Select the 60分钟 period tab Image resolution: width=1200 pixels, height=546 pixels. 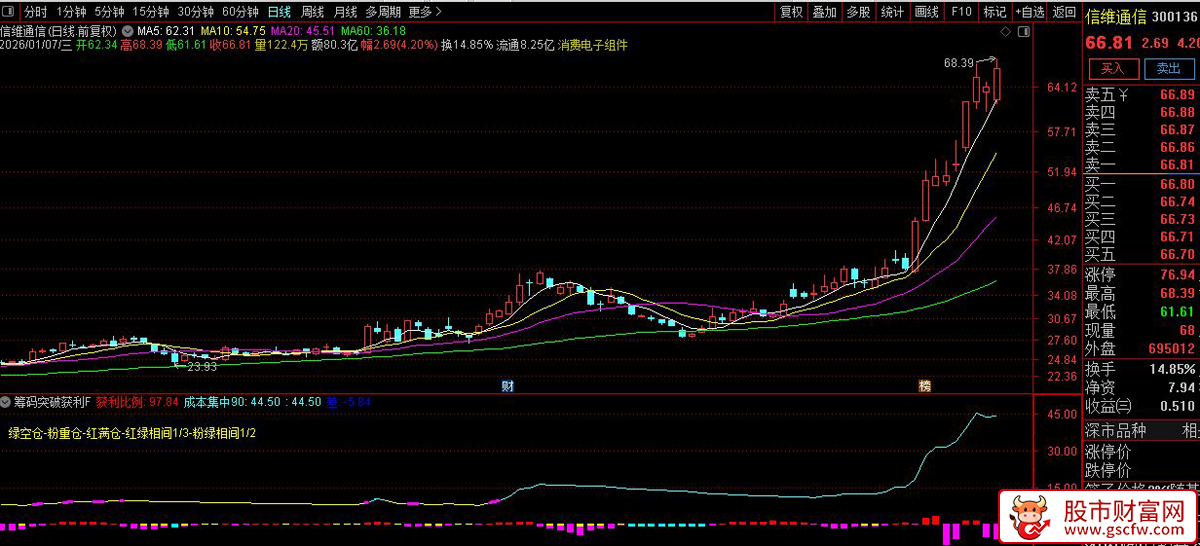(x=239, y=12)
